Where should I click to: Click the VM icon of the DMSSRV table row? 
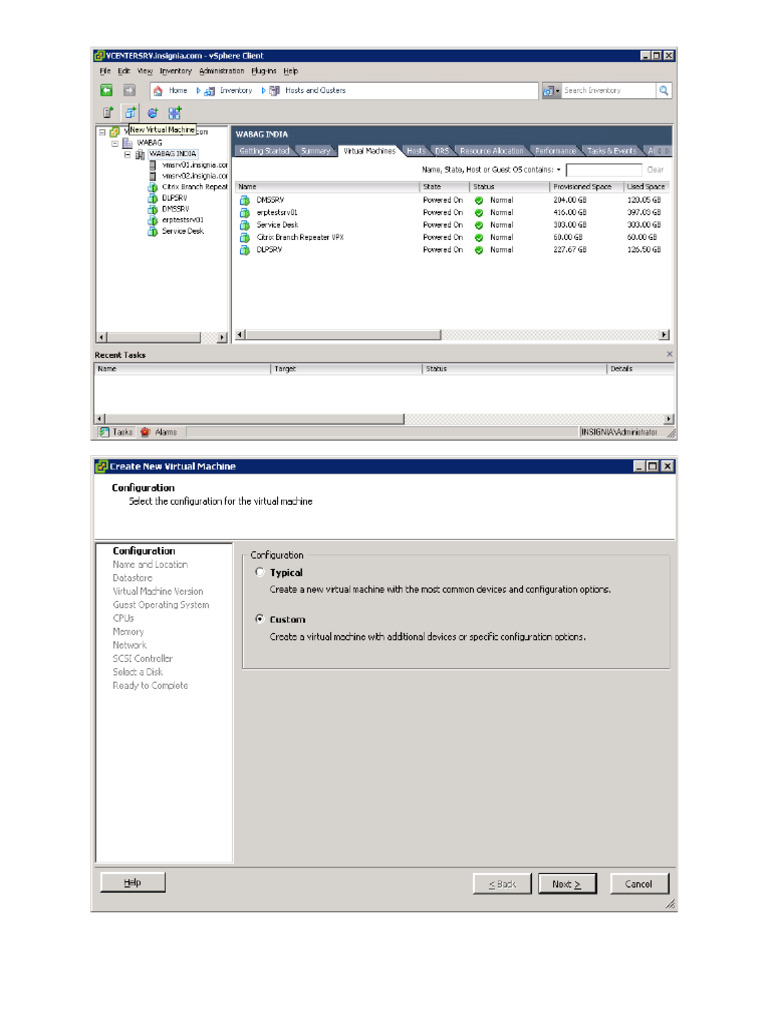[x=245, y=200]
